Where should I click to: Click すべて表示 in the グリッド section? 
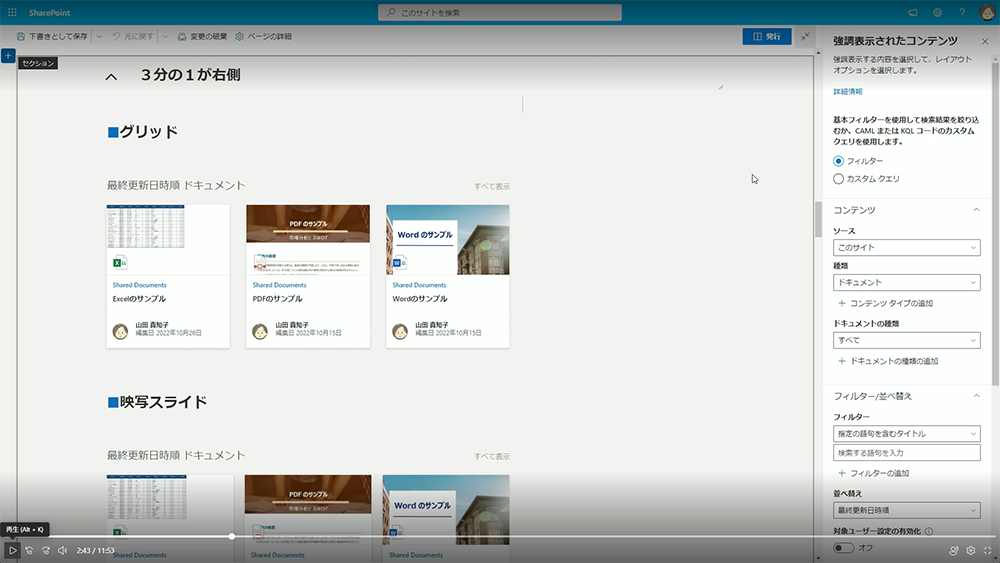[x=492, y=187]
